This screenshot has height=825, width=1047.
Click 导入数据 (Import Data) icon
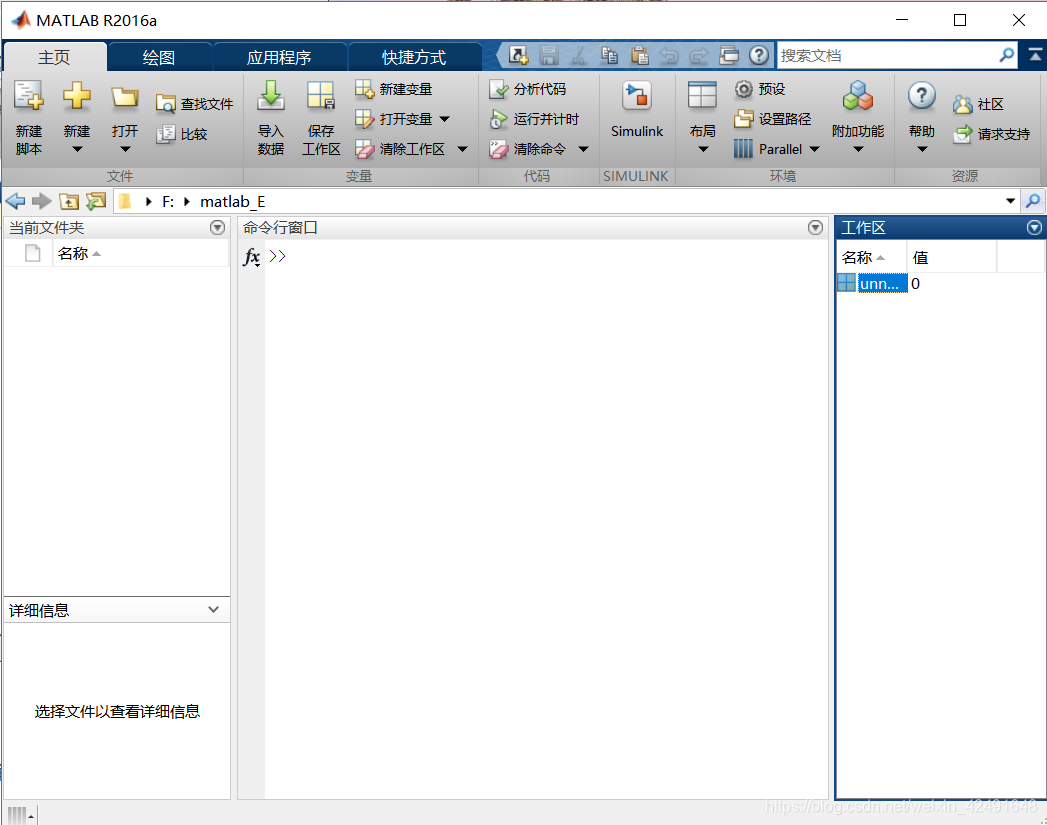point(270,96)
